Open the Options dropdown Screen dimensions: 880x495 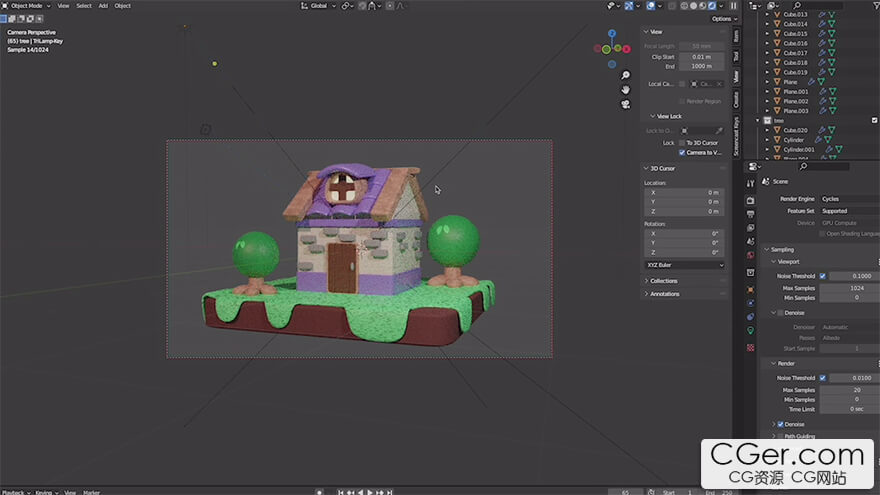[724, 19]
